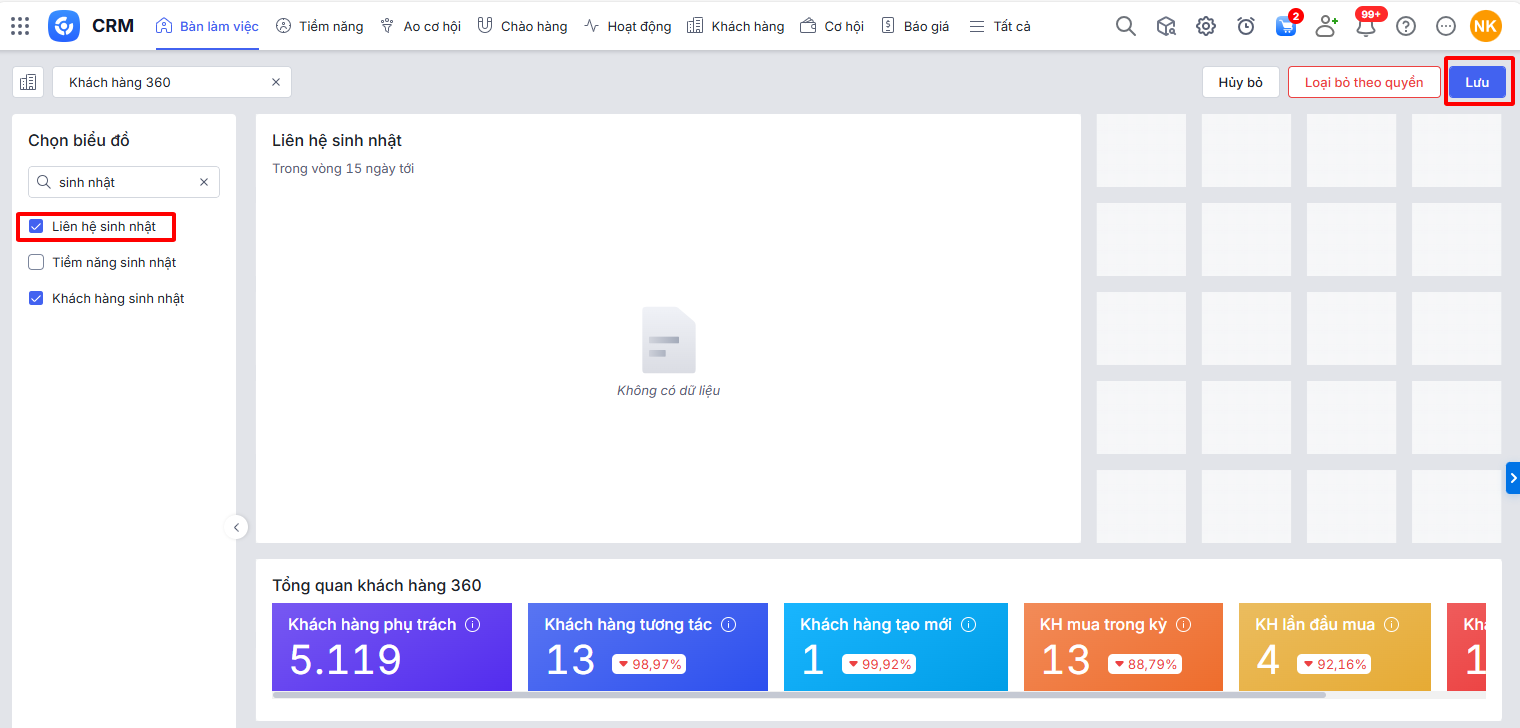Collapse the Chọn biểu đồ side panel
This screenshot has width=1520, height=728.
point(236,527)
